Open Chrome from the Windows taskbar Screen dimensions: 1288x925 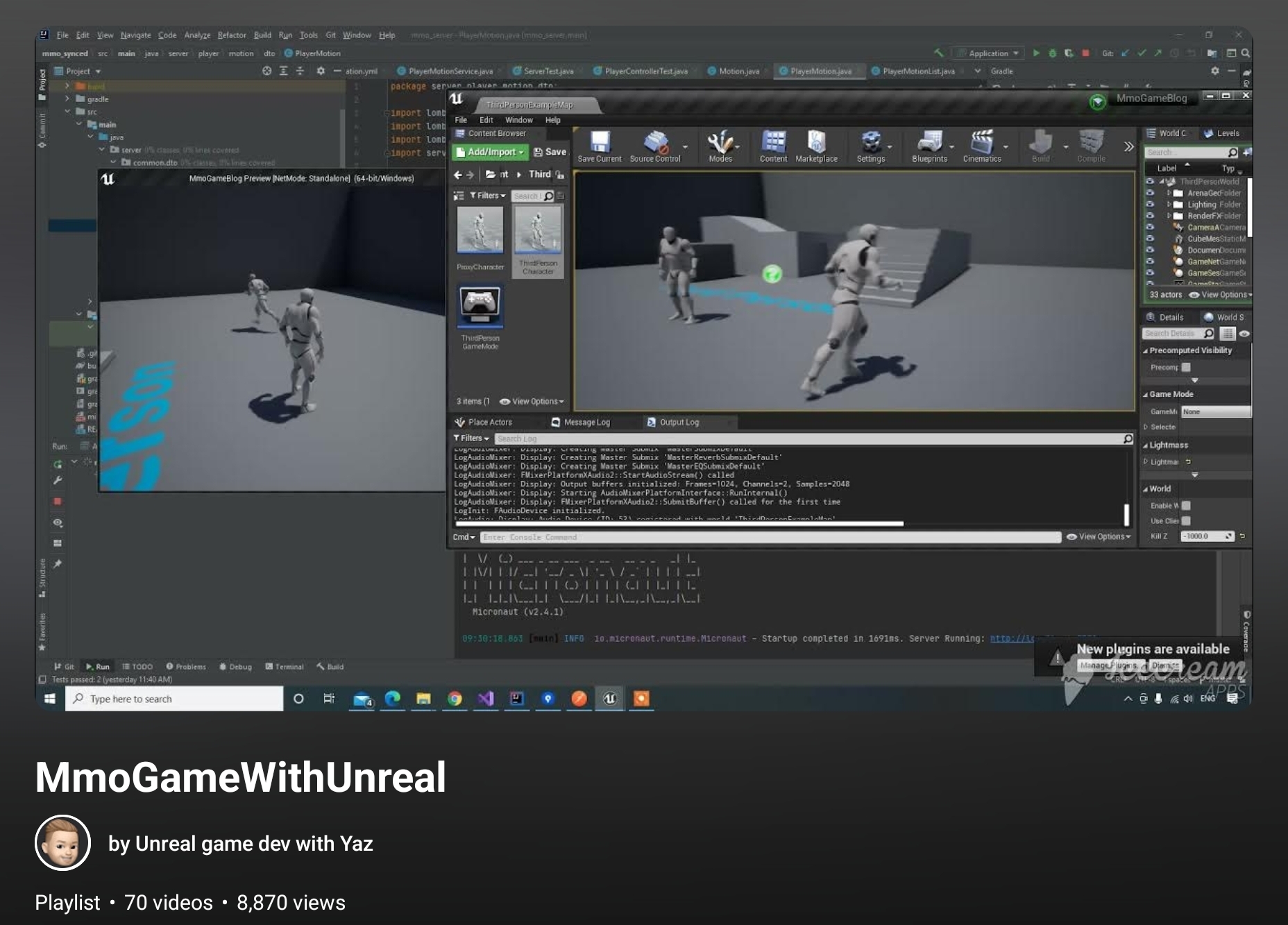455,699
